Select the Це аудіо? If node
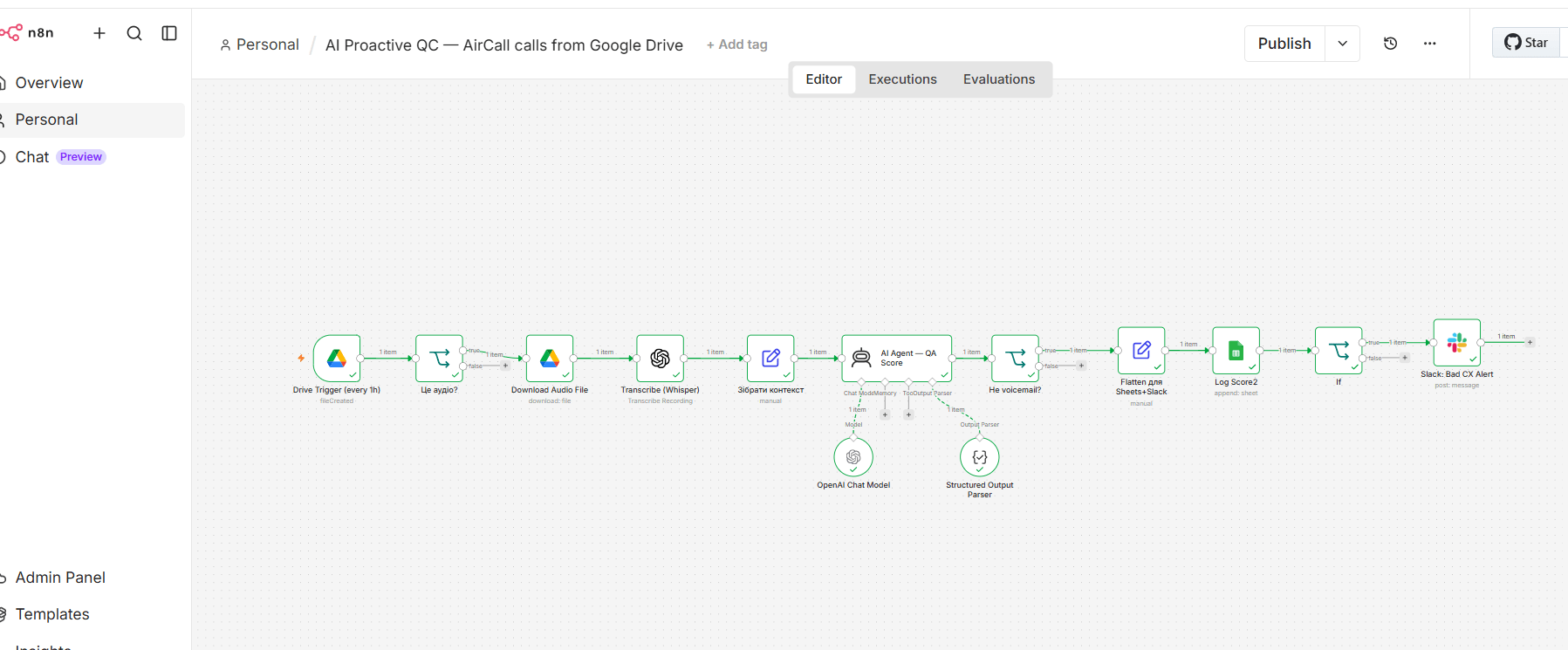The width and height of the screenshot is (1568, 650). click(x=439, y=358)
